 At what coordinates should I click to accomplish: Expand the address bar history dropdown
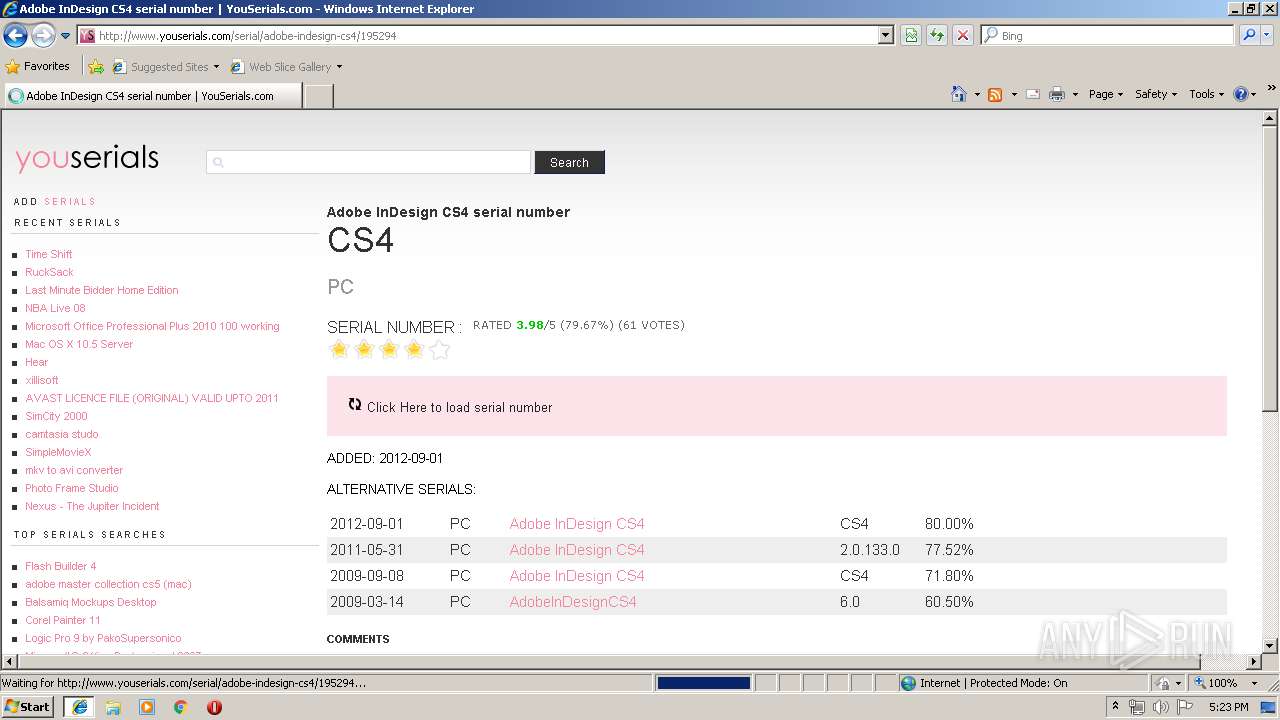click(x=885, y=35)
